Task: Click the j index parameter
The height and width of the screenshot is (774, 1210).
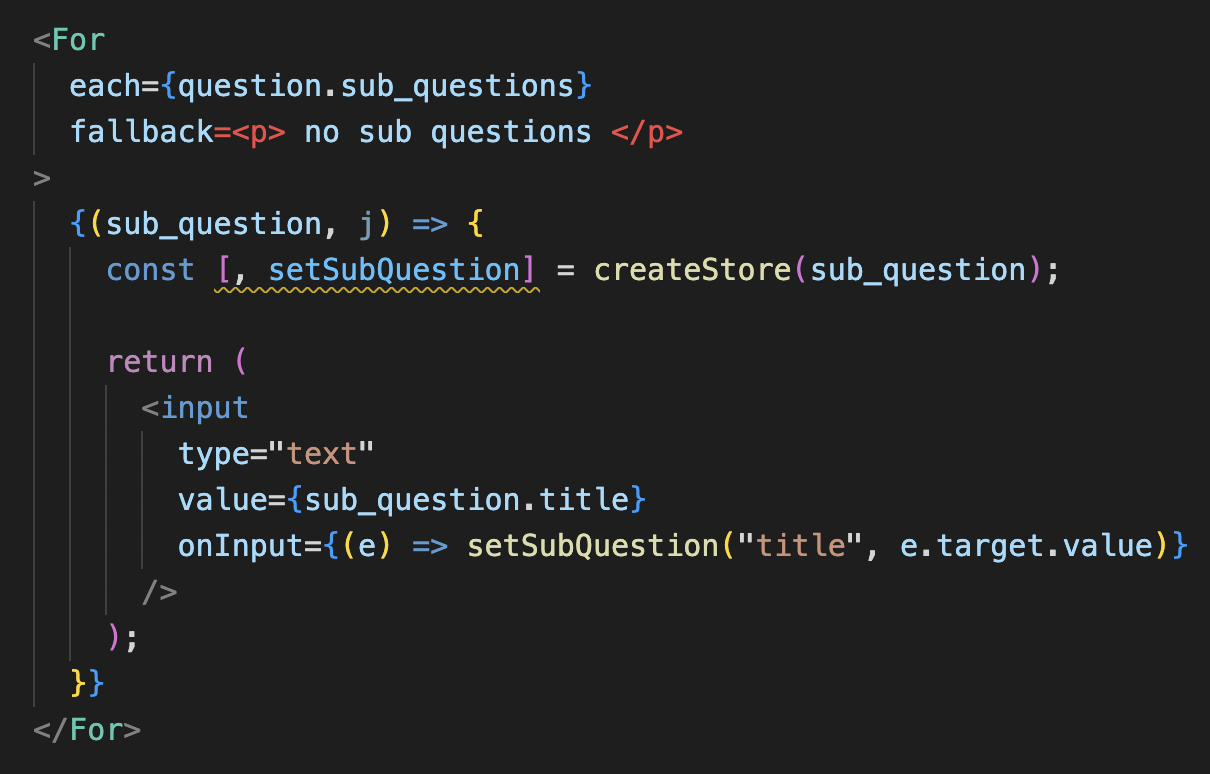Action: pyautogui.click(x=366, y=225)
